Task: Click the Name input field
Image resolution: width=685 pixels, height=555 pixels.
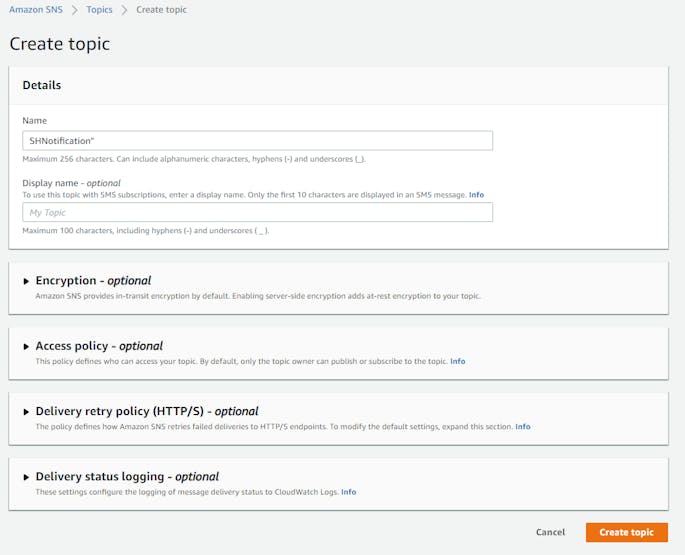Action: point(257,141)
